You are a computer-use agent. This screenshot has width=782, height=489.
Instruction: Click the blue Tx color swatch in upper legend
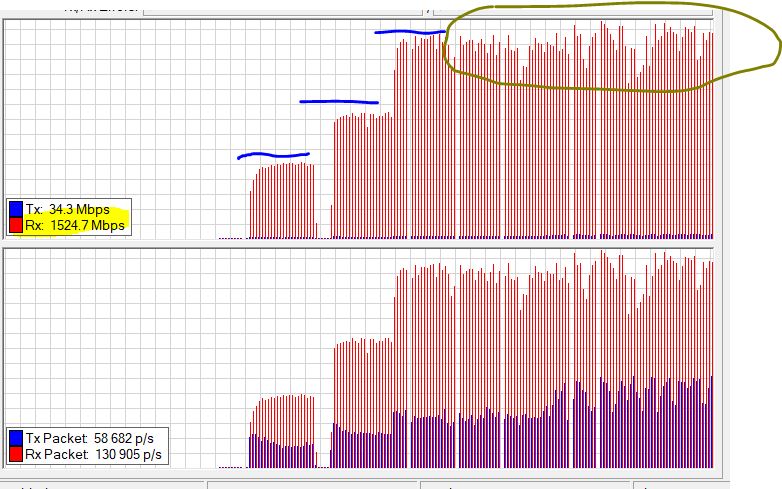(x=16, y=210)
